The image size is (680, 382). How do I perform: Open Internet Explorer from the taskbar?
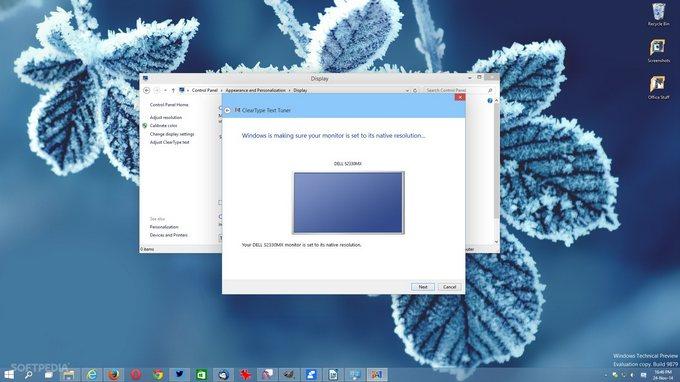(92, 375)
